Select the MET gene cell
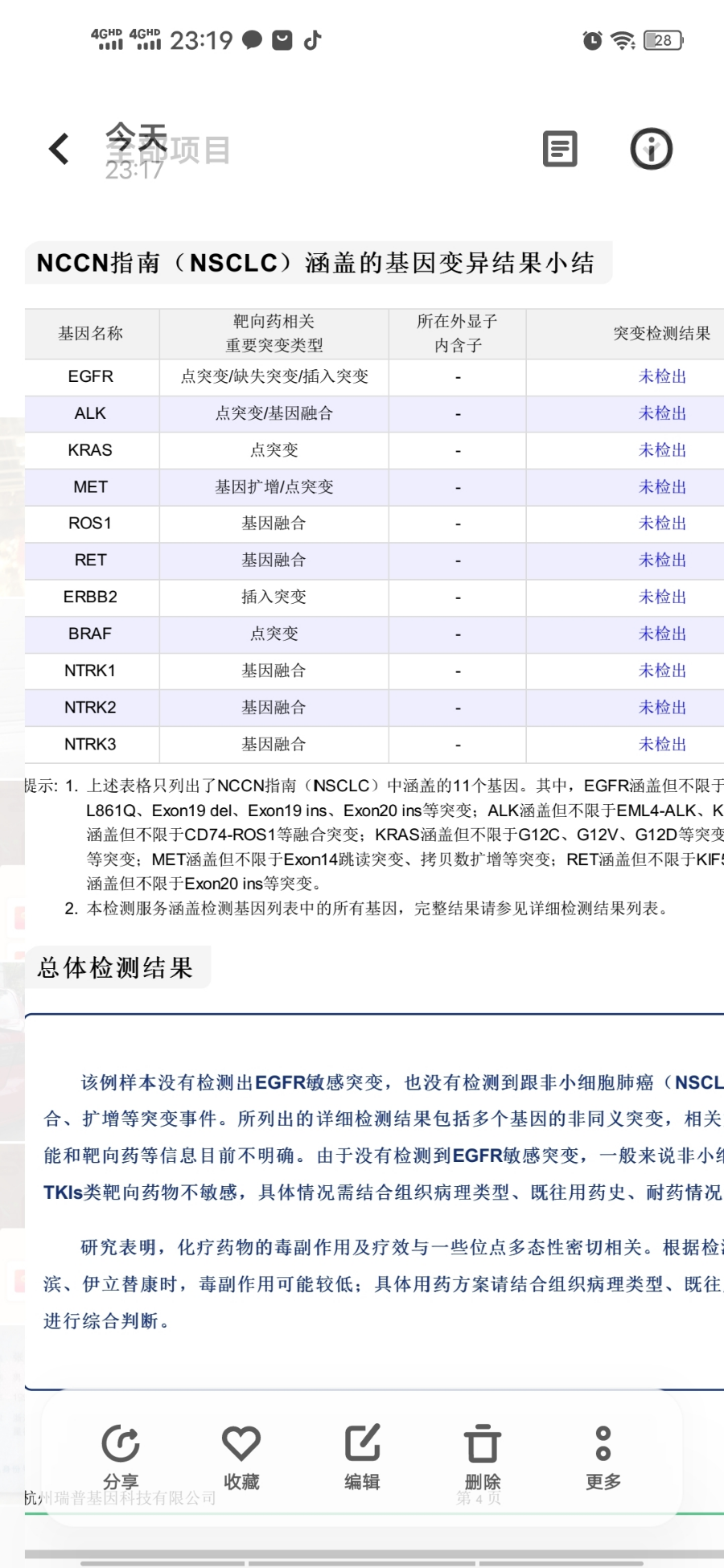This screenshot has width=724, height=1568. pos(91,487)
